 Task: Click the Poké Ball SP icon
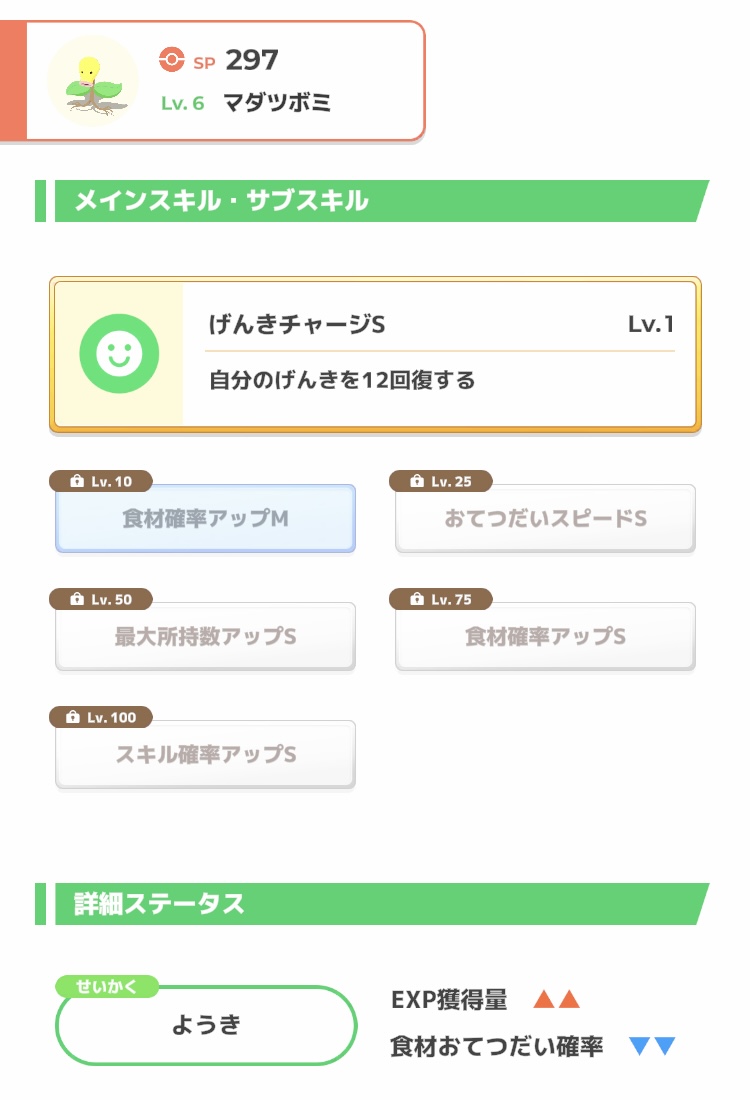click(172, 60)
